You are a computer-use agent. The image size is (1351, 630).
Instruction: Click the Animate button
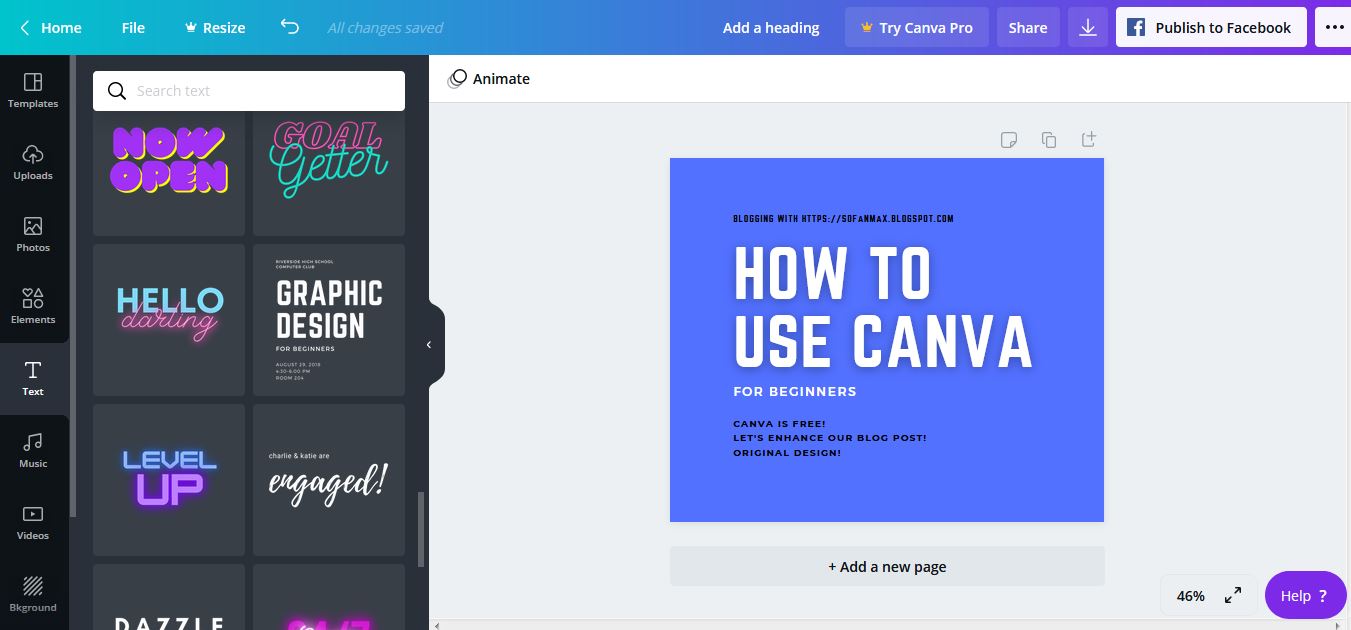pos(489,78)
